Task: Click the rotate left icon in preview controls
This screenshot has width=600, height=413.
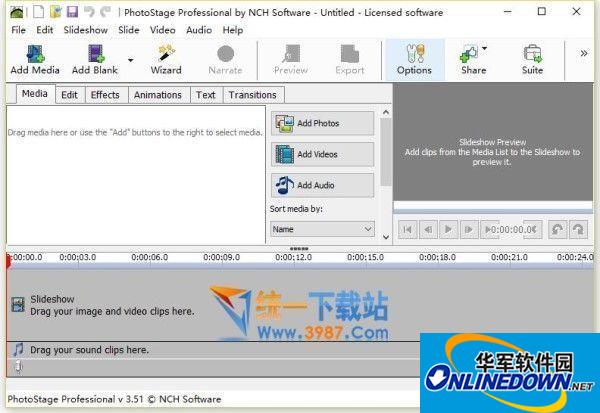Action: coord(557,230)
